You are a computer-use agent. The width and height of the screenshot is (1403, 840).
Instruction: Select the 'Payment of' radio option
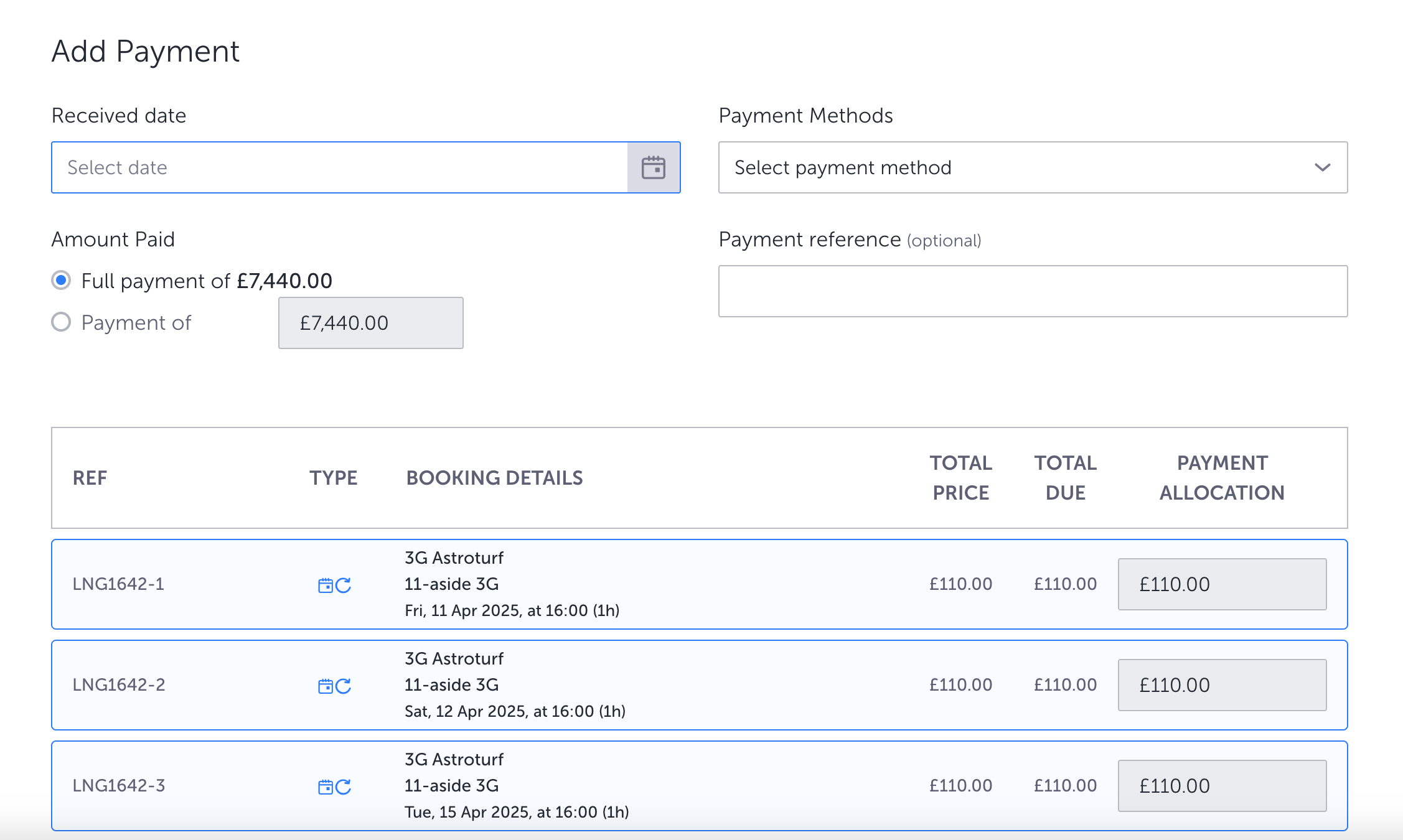(x=61, y=322)
